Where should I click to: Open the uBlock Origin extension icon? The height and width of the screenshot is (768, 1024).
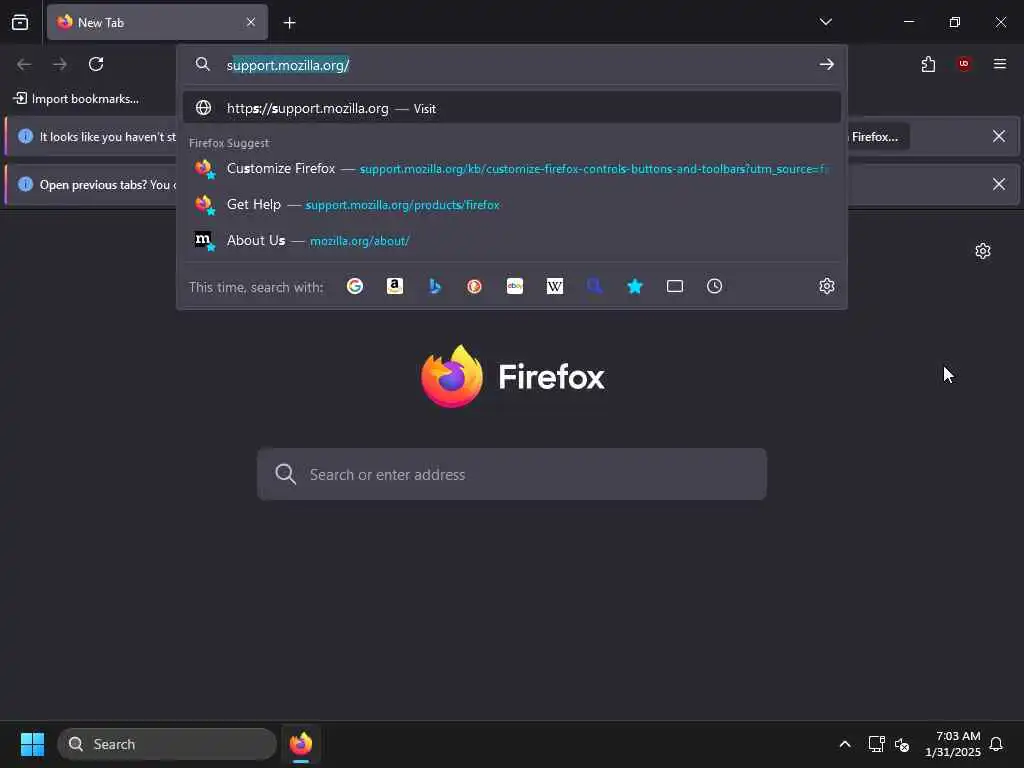pos(963,64)
